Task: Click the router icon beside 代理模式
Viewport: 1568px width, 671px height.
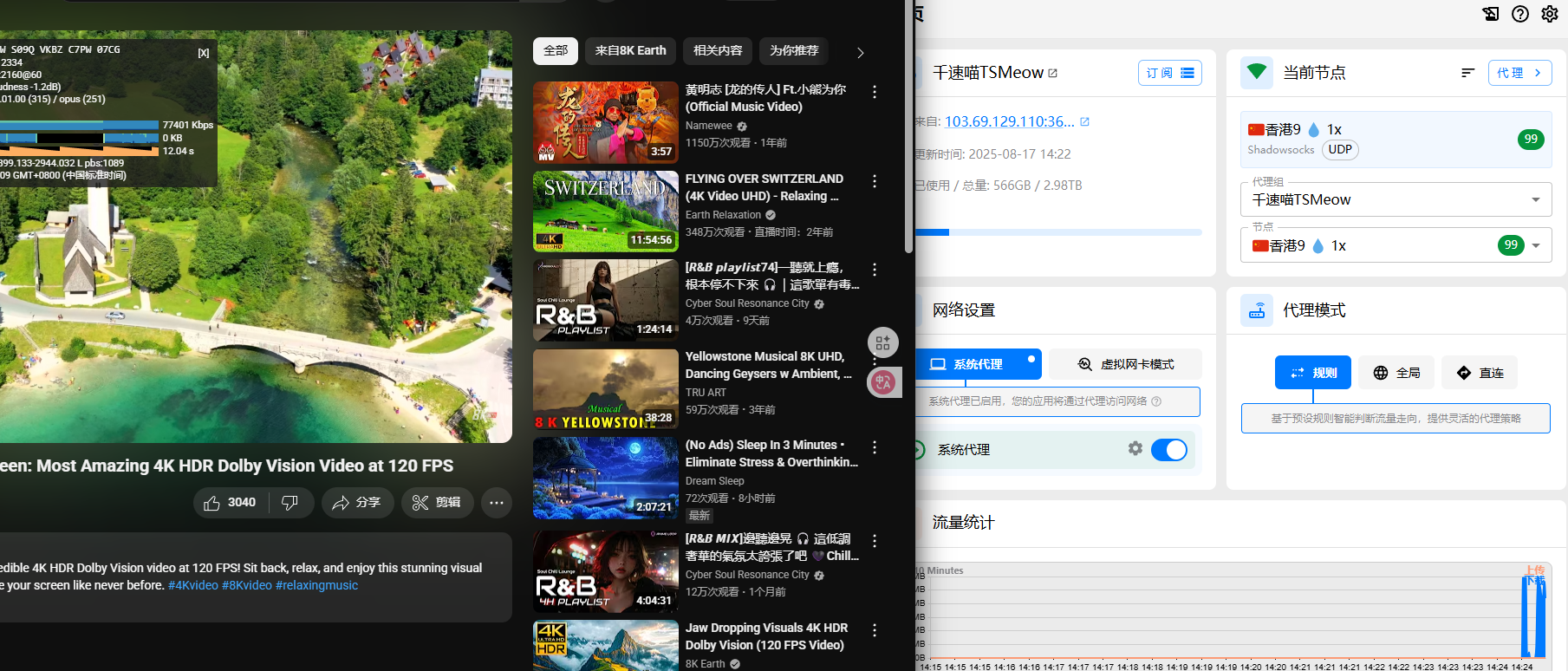Action: pyautogui.click(x=1257, y=309)
